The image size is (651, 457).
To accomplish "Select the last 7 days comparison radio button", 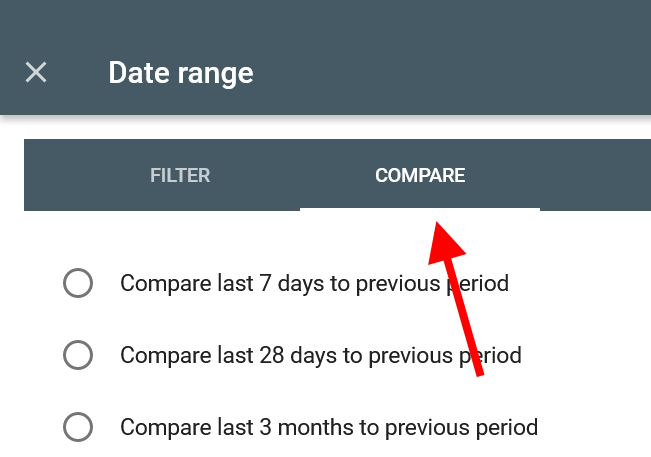I will click(78, 283).
